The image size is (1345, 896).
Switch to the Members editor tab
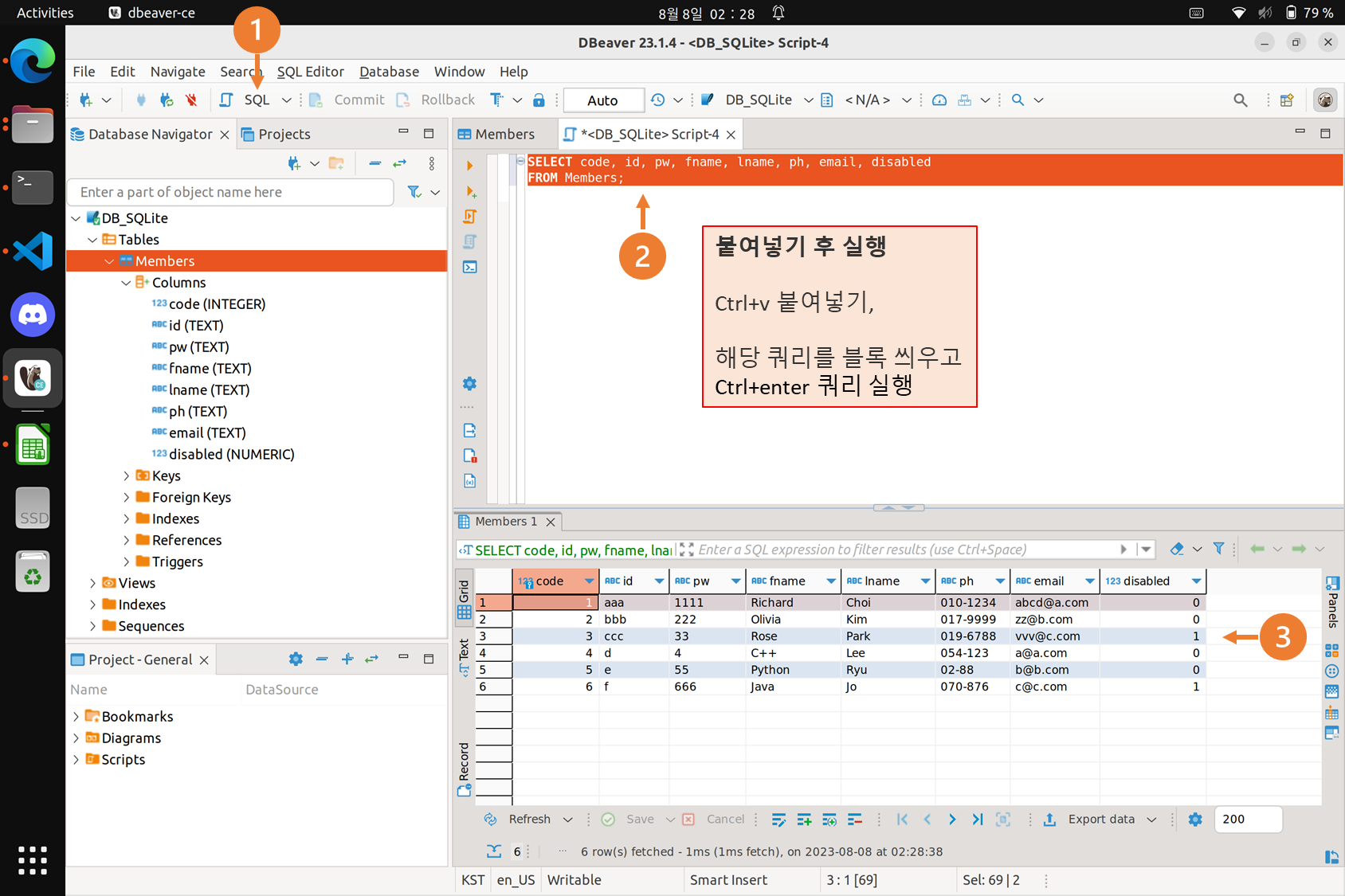tap(496, 135)
